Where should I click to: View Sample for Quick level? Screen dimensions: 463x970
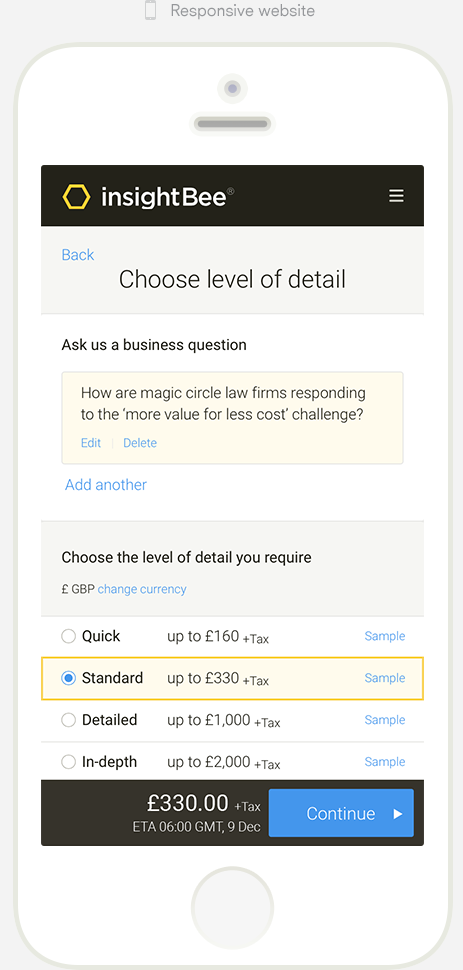coord(384,636)
